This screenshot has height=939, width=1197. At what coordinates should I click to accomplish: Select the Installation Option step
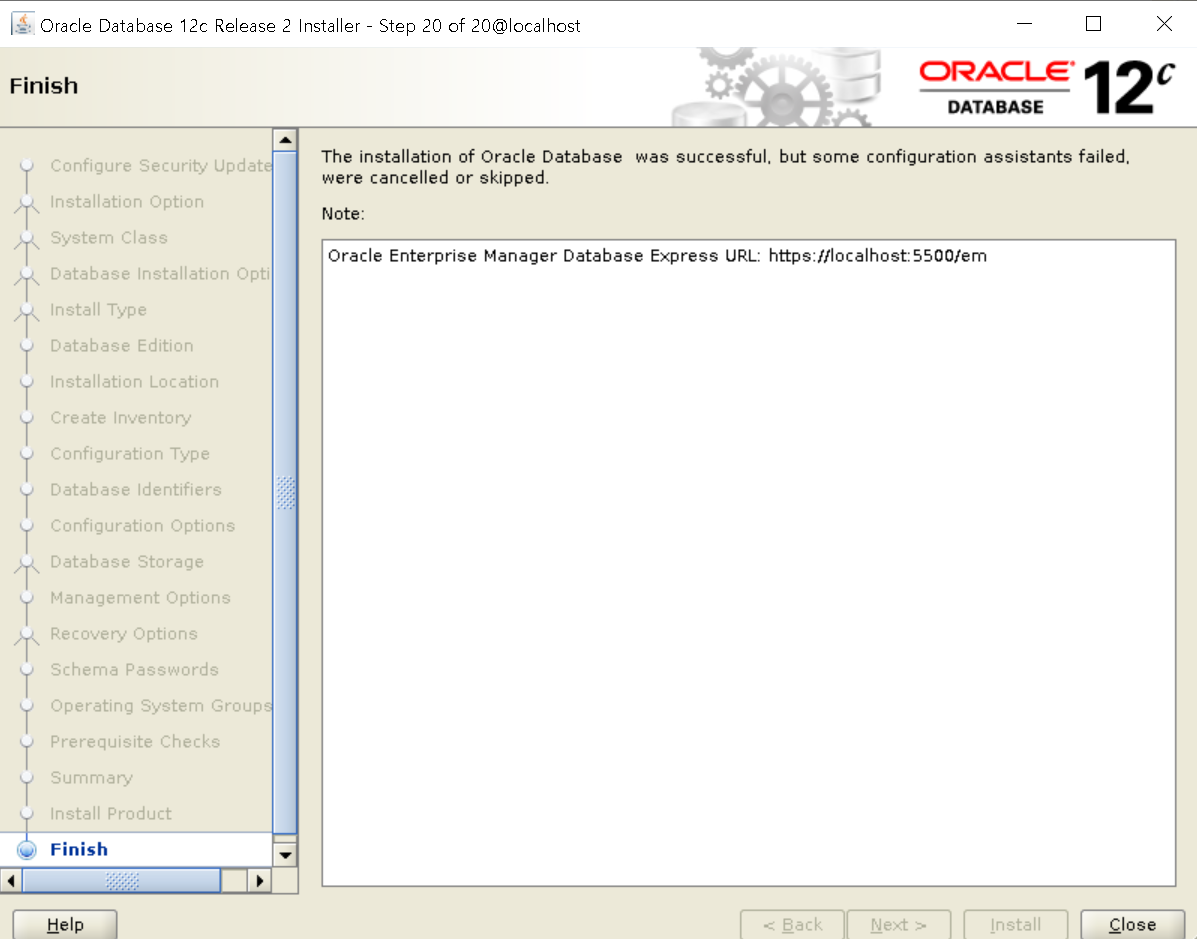tap(127, 202)
